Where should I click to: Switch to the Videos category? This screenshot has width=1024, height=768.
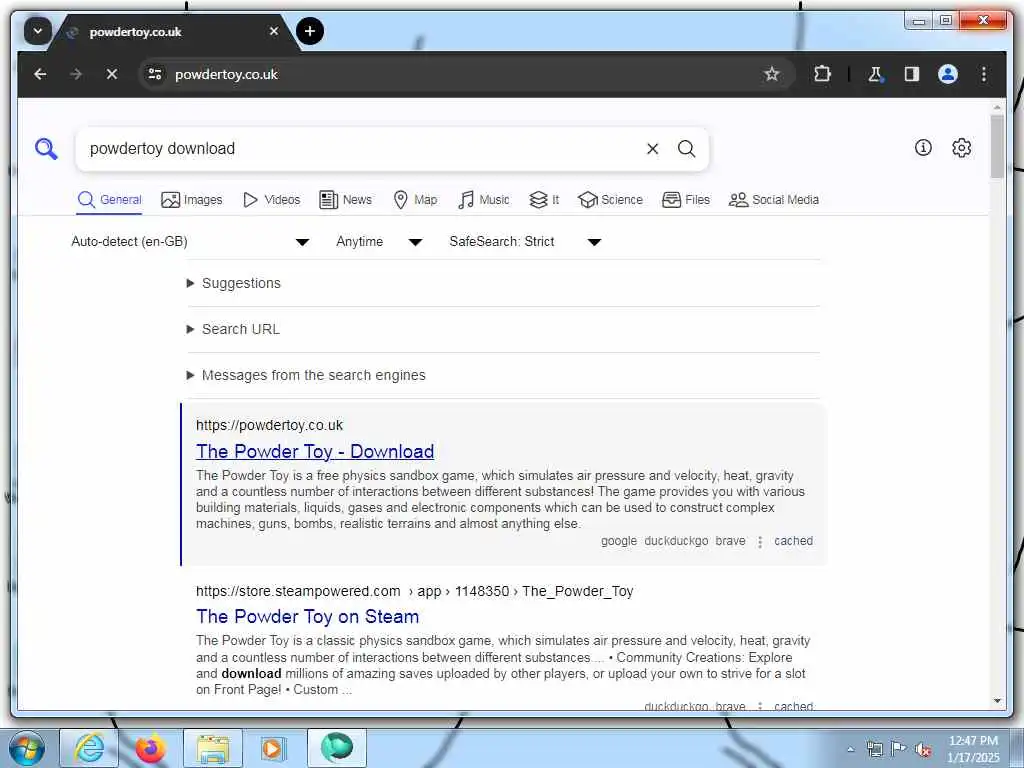[272, 200]
